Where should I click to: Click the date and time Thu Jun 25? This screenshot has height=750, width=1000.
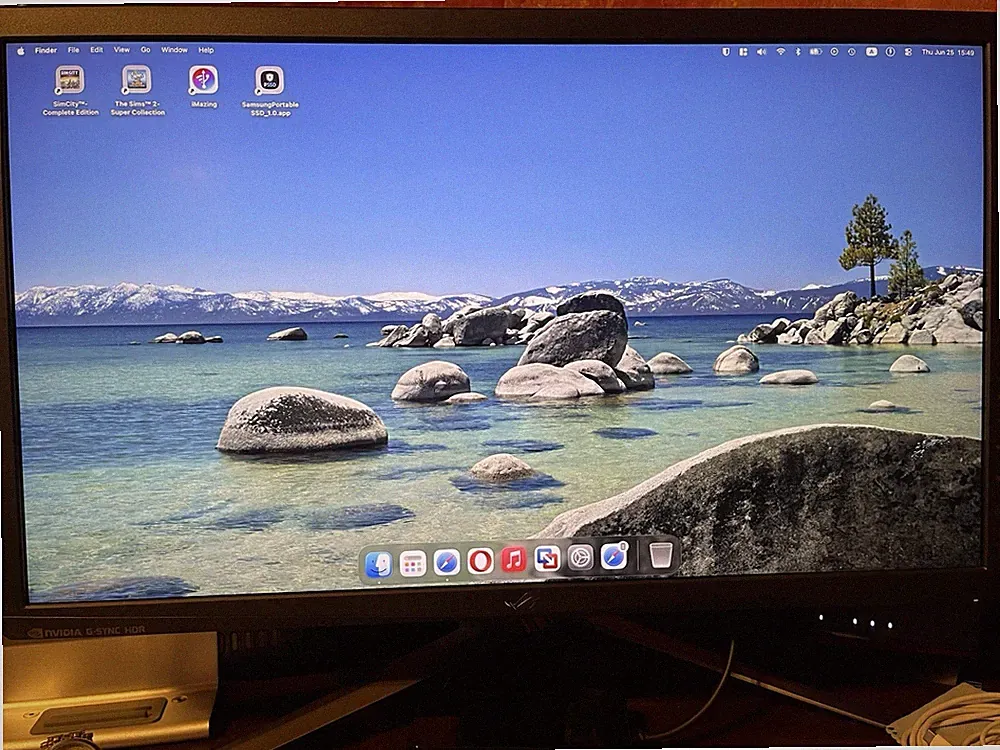[948, 52]
